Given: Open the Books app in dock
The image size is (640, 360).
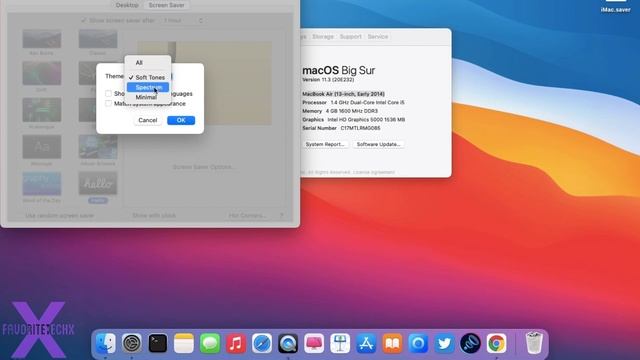Looking at the screenshot, I should [392, 343].
